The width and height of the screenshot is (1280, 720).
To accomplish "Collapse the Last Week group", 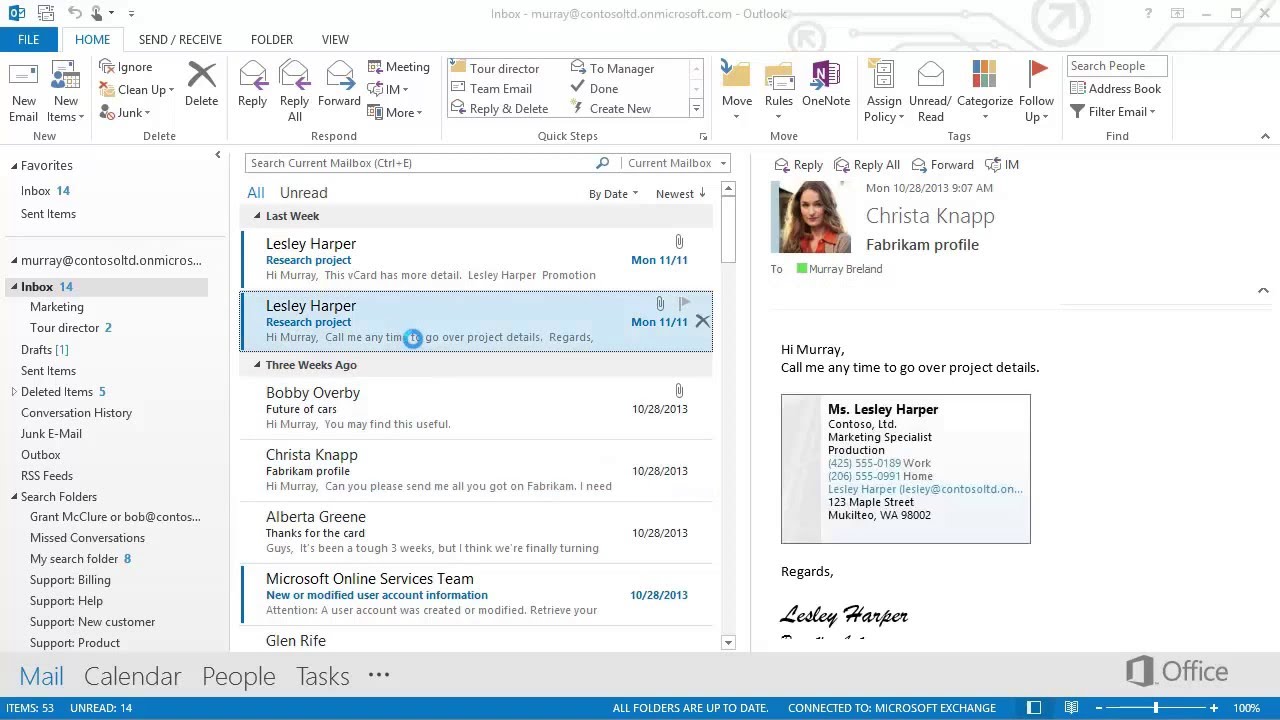I will click(257, 216).
